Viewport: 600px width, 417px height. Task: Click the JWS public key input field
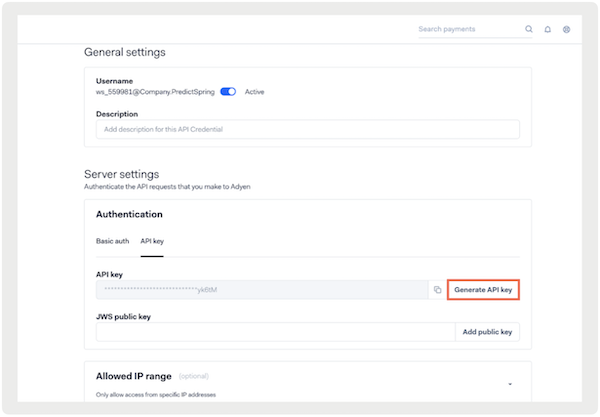tap(276, 332)
